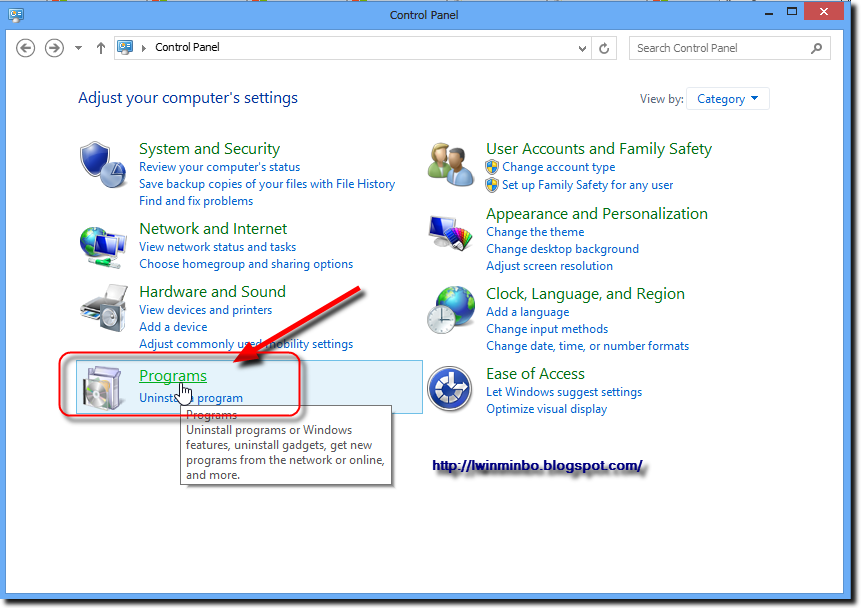
Task: Open Clock, Language, and Region category
Action: (585, 294)
